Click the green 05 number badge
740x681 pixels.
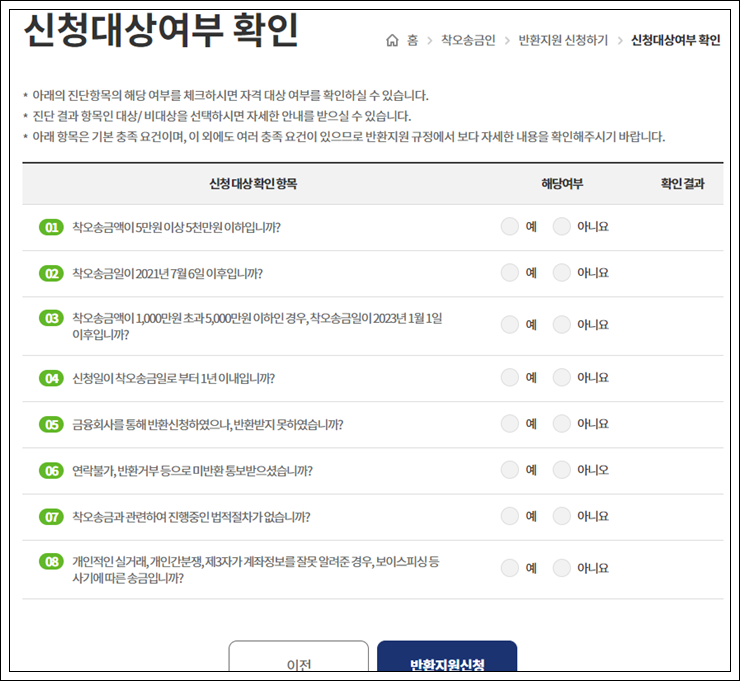51,425
